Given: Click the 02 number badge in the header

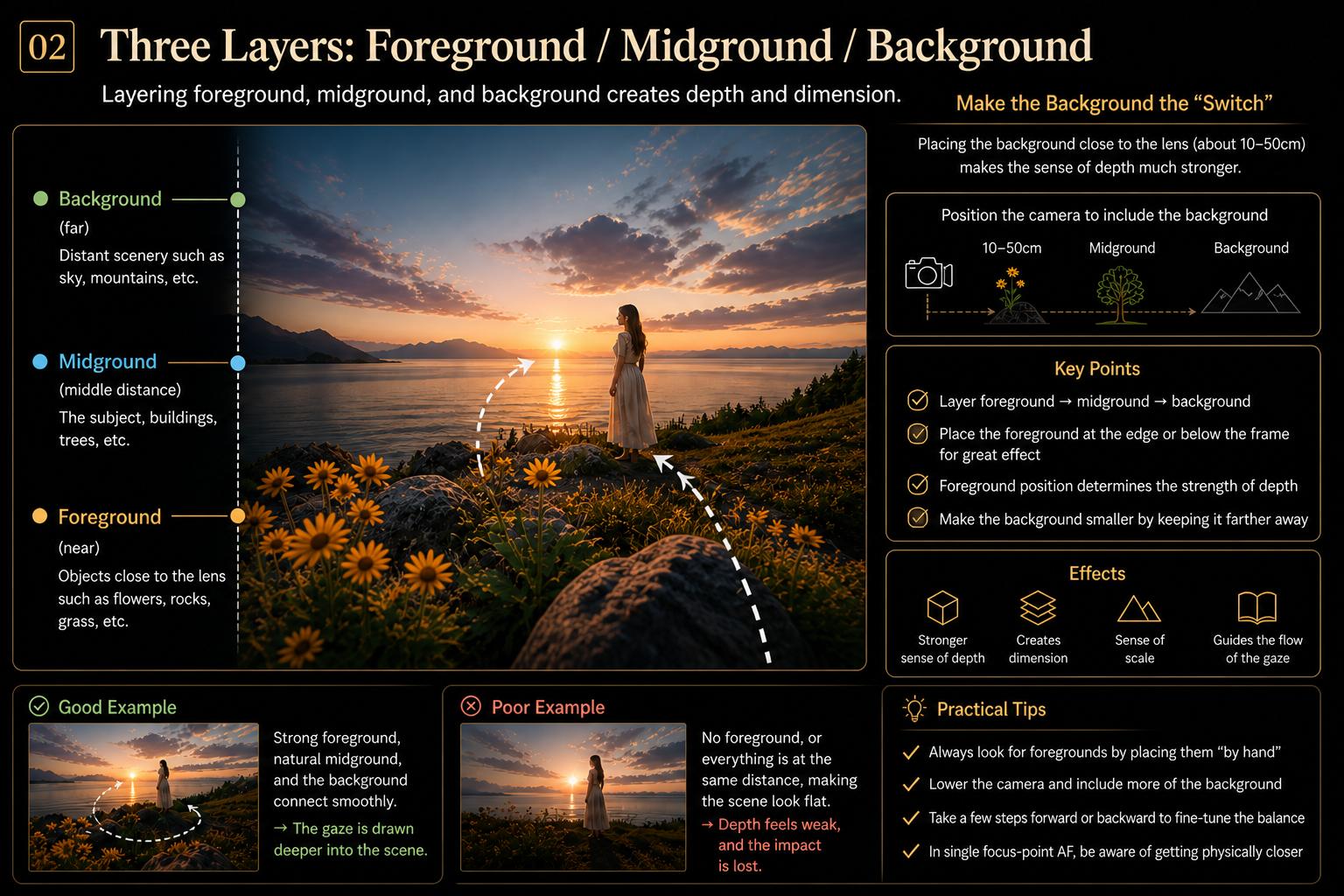Looking at the screenshot, I should (46, 46).
